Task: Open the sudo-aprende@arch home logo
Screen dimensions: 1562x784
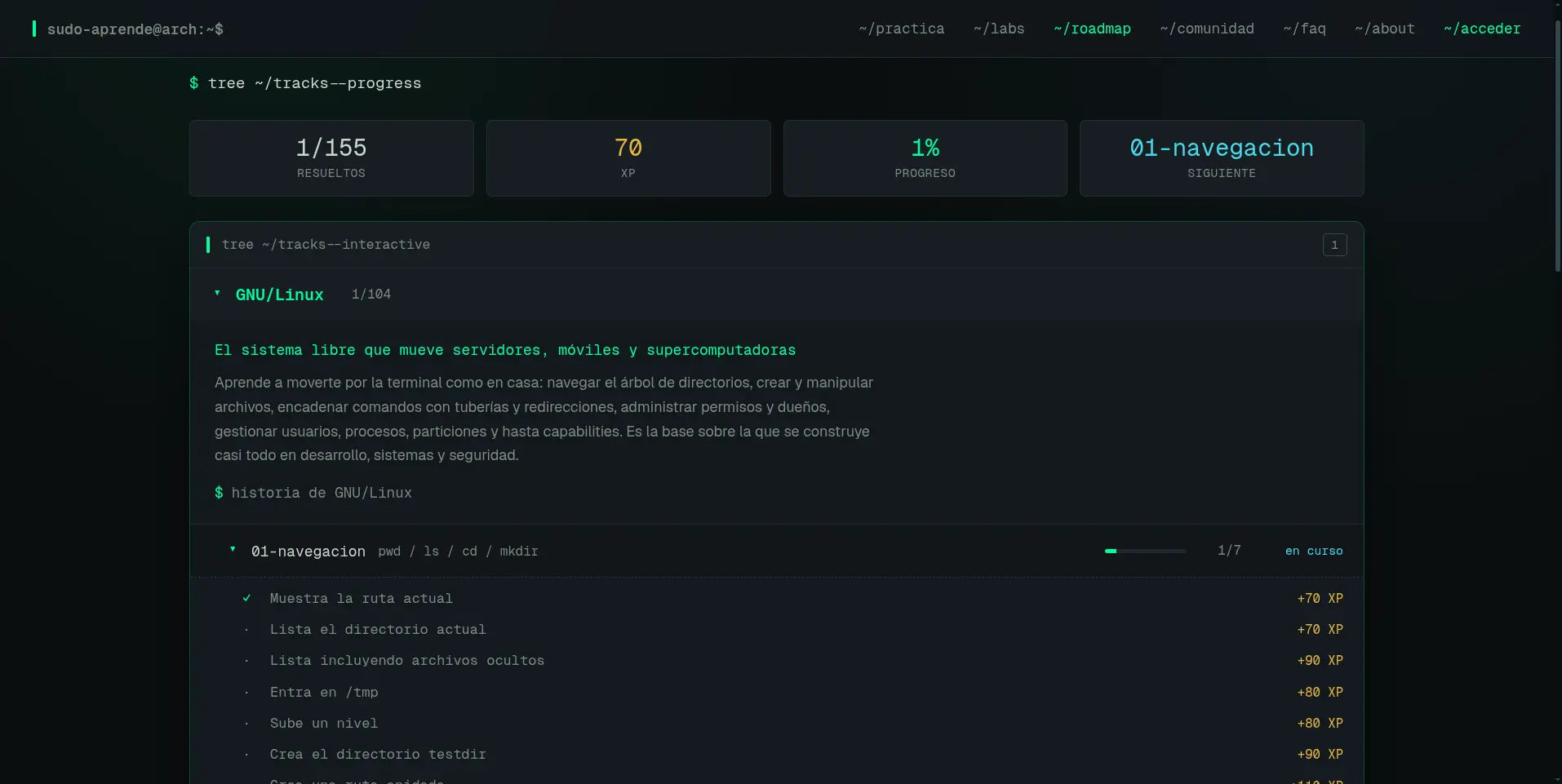Action: click(x=127, y=29)
